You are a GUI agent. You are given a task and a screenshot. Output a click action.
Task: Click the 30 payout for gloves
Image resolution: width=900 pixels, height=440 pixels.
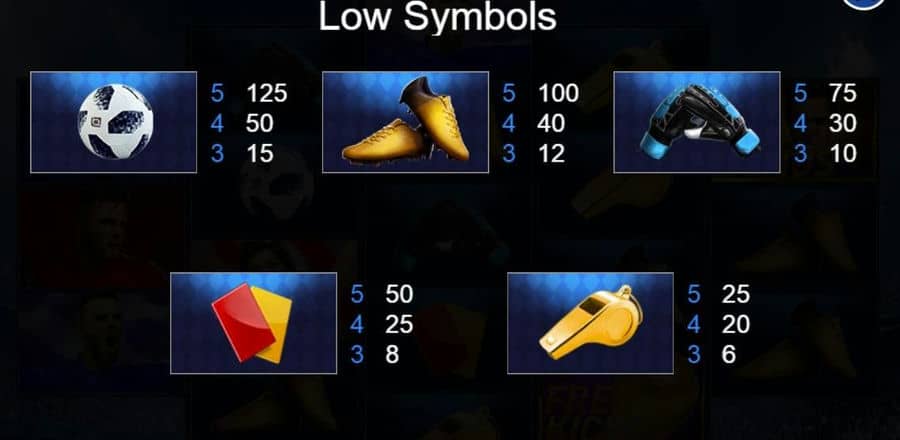coord(843,123)
